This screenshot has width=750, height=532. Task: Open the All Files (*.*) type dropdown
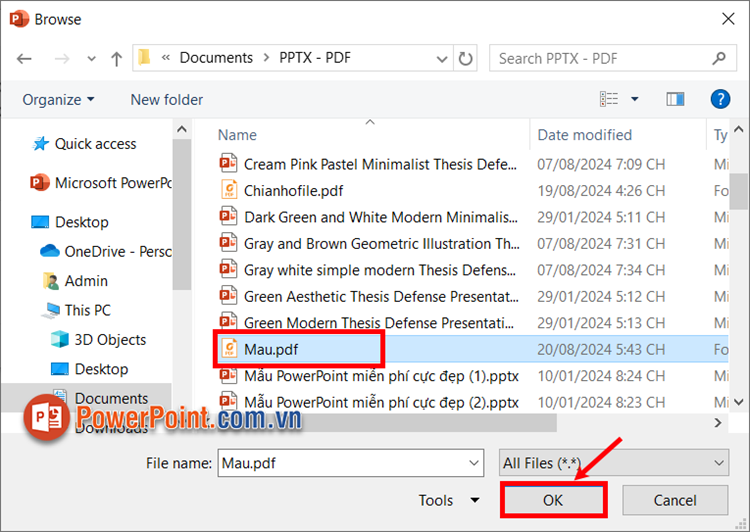click(614, 463)
